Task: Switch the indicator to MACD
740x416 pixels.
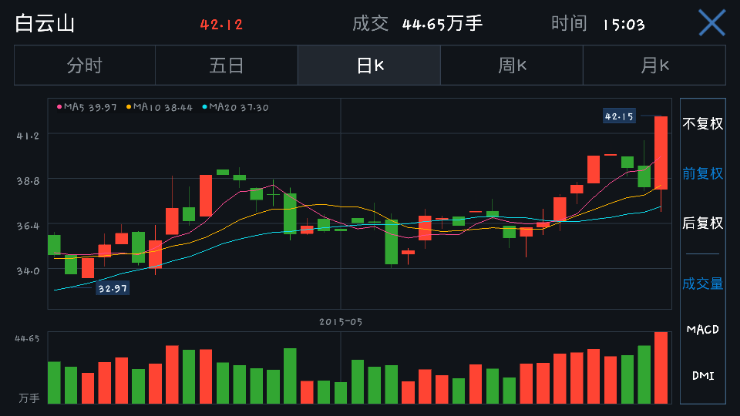Action: (702, 329)
